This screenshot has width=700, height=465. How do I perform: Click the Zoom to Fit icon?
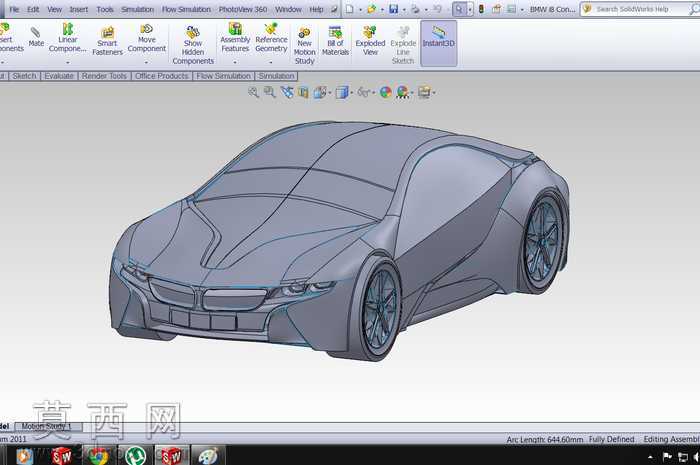pos(253,92)
